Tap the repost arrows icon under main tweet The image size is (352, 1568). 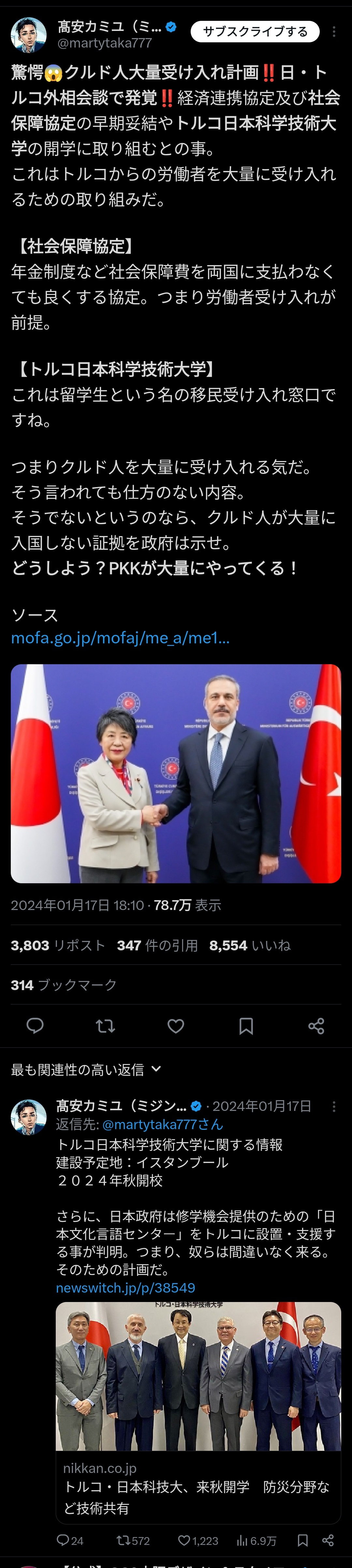[x=105, y=1026]
